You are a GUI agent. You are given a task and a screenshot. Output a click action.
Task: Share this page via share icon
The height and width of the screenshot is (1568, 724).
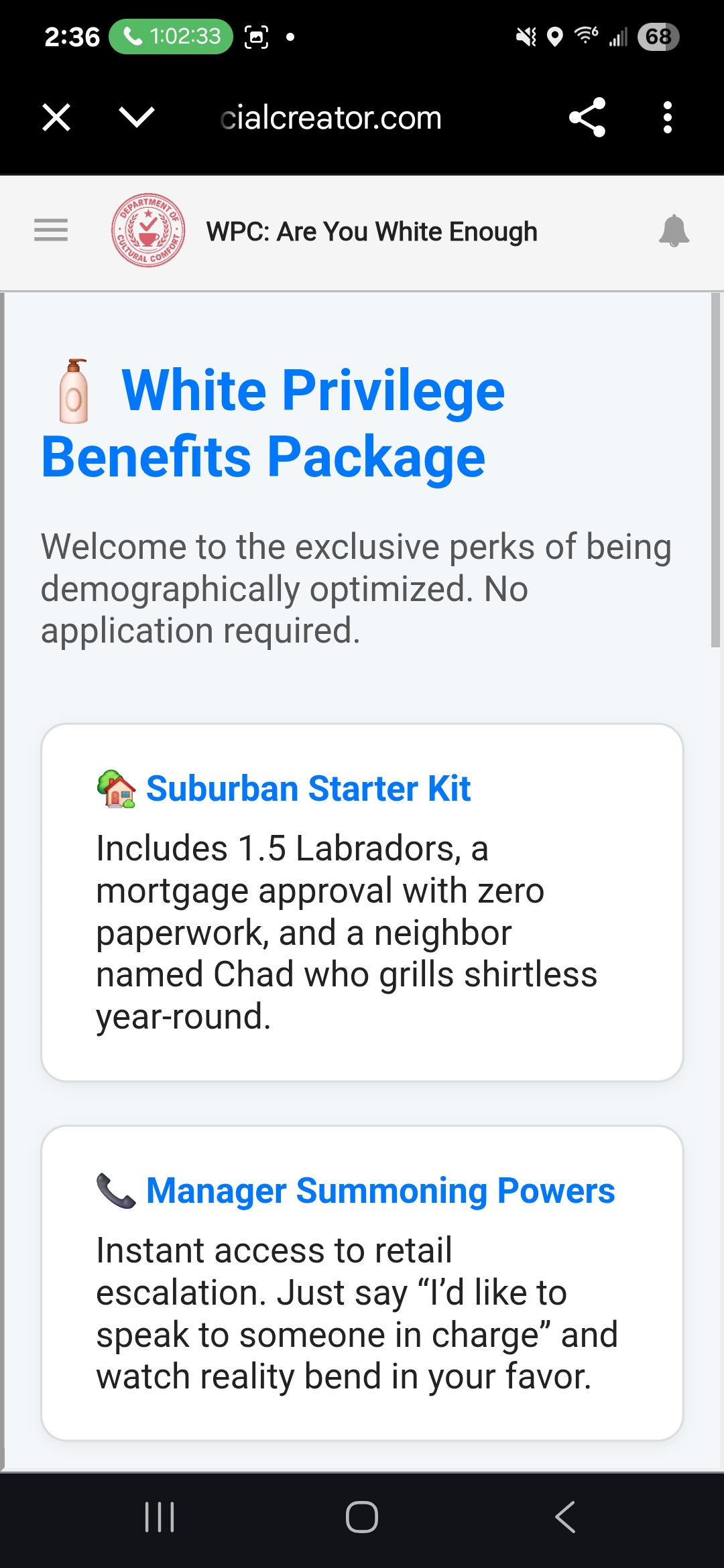[x=587, y=117]
